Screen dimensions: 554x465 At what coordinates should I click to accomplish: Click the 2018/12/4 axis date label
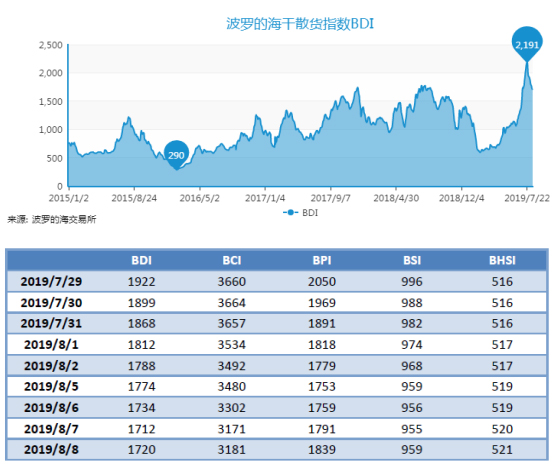461,198
